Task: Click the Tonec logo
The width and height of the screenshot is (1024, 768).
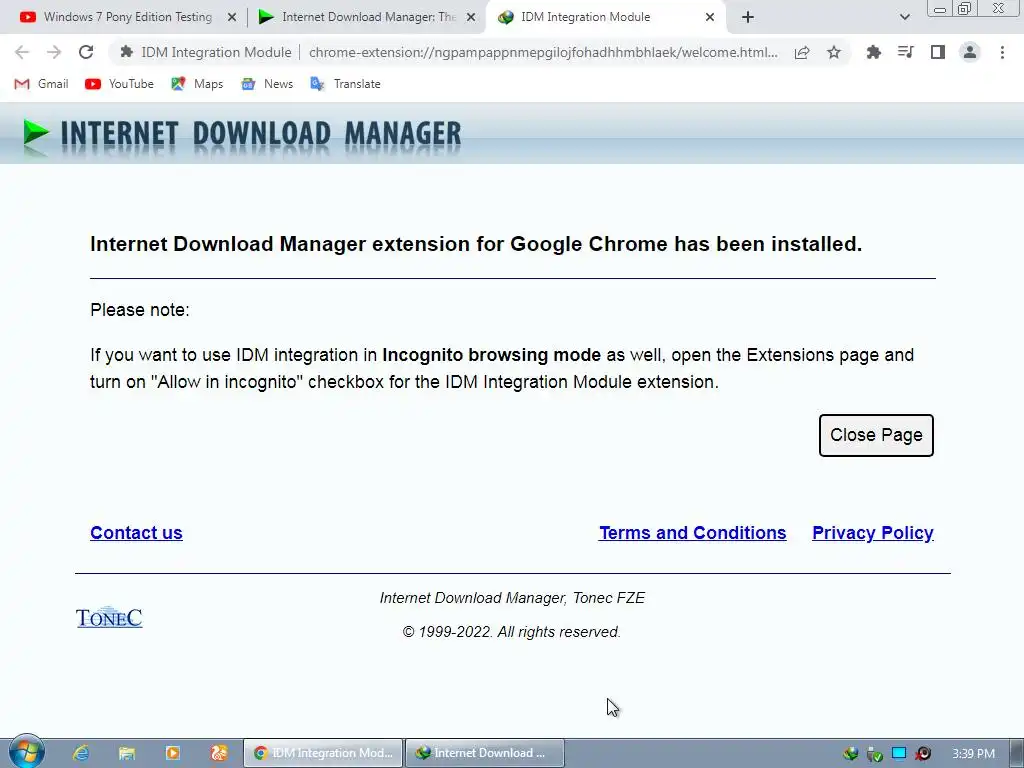Action: (x=109, y=617)
